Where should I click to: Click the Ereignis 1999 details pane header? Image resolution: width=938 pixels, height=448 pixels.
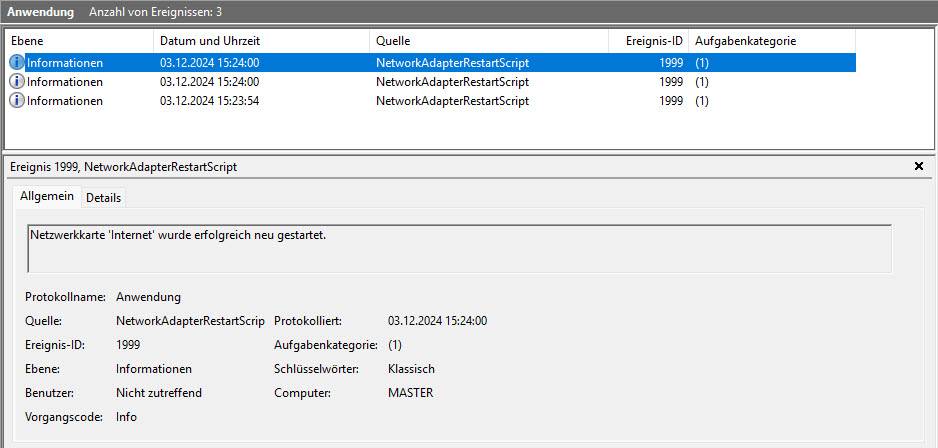pos(123,167)
